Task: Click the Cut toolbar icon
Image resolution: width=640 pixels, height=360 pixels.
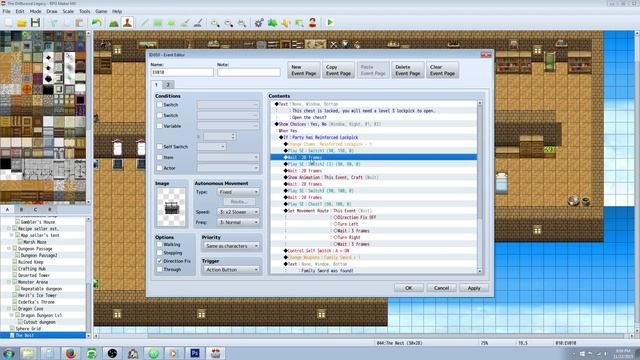Action: (x=53, y=23)
